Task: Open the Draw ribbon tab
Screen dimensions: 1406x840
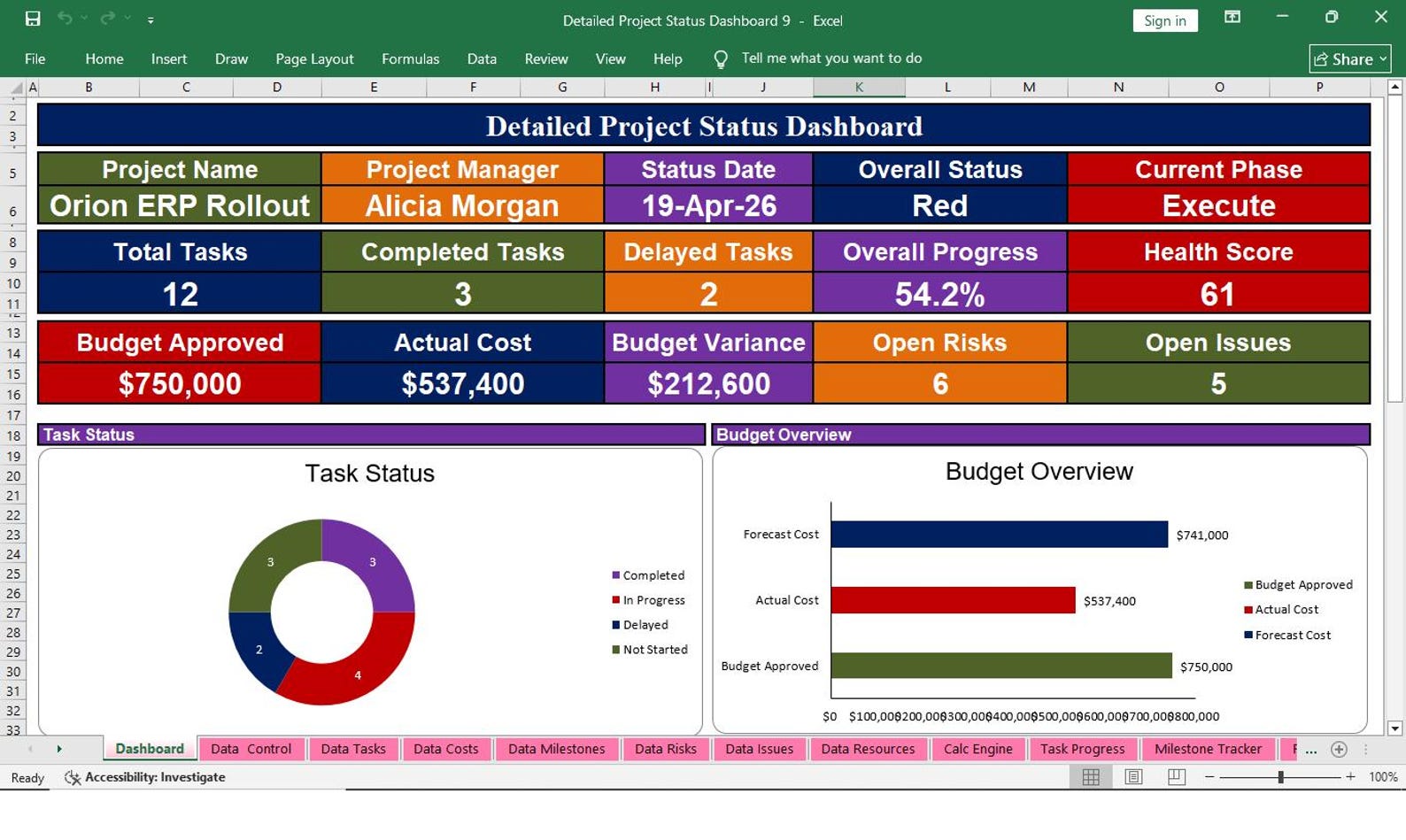Action: pyautogui.click(x=231, y=58)
